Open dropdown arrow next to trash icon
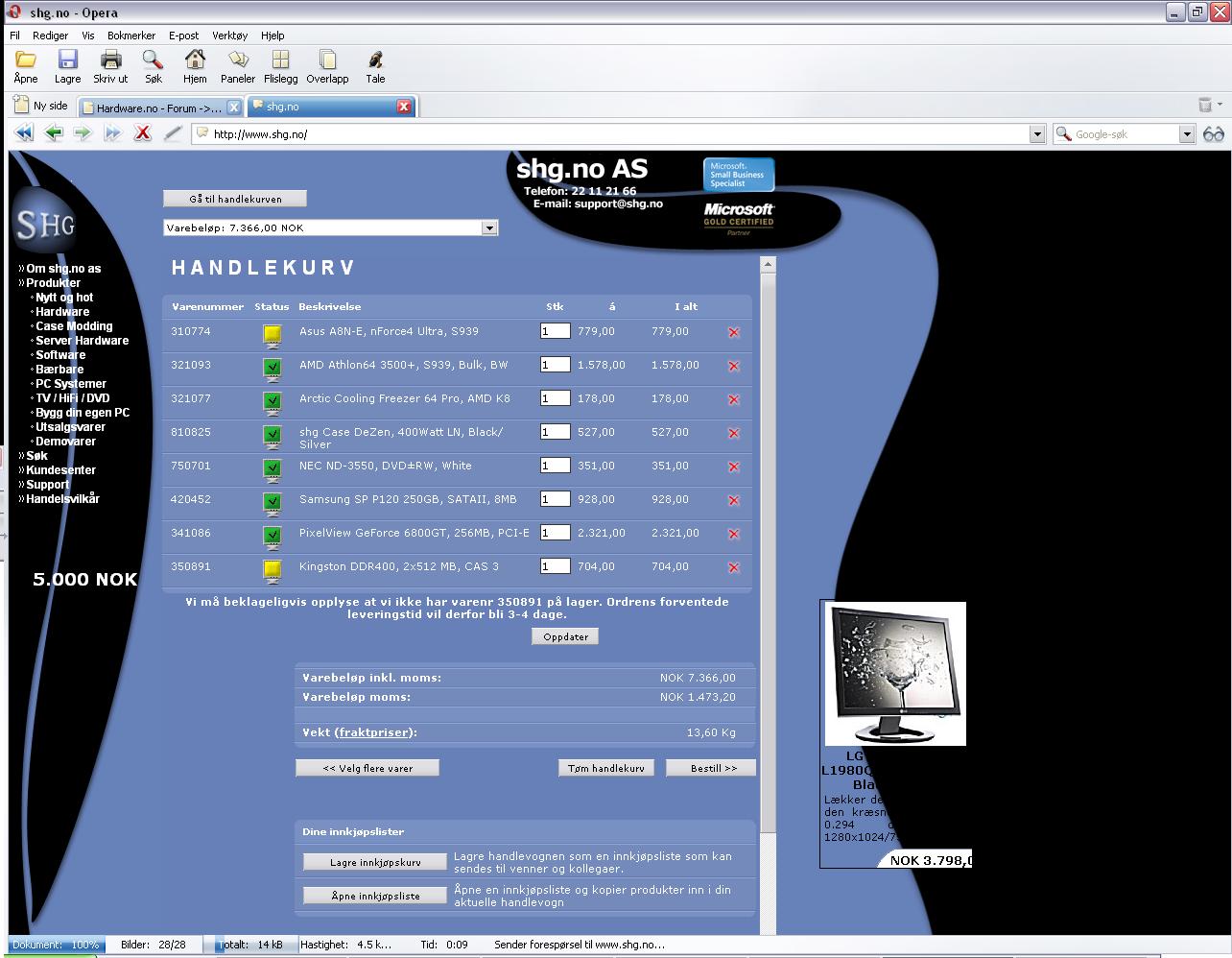Image resolution: width=1232 pixels, height=958 pixels. coord(1220,105)
